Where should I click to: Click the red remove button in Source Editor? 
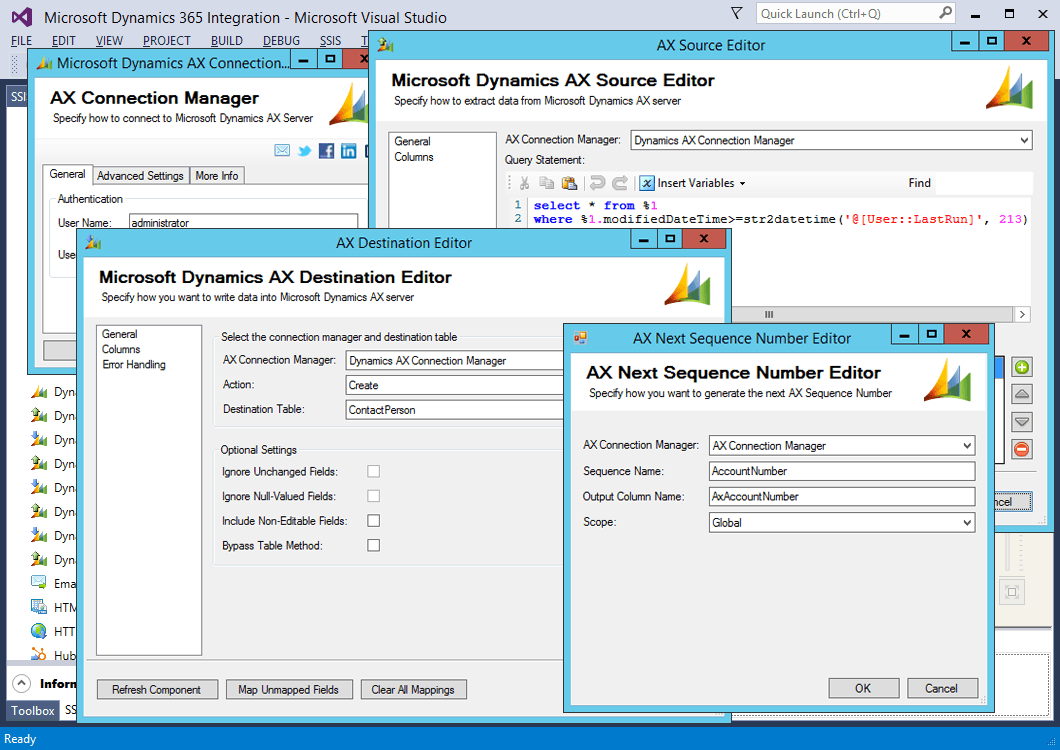(1022, 449)
